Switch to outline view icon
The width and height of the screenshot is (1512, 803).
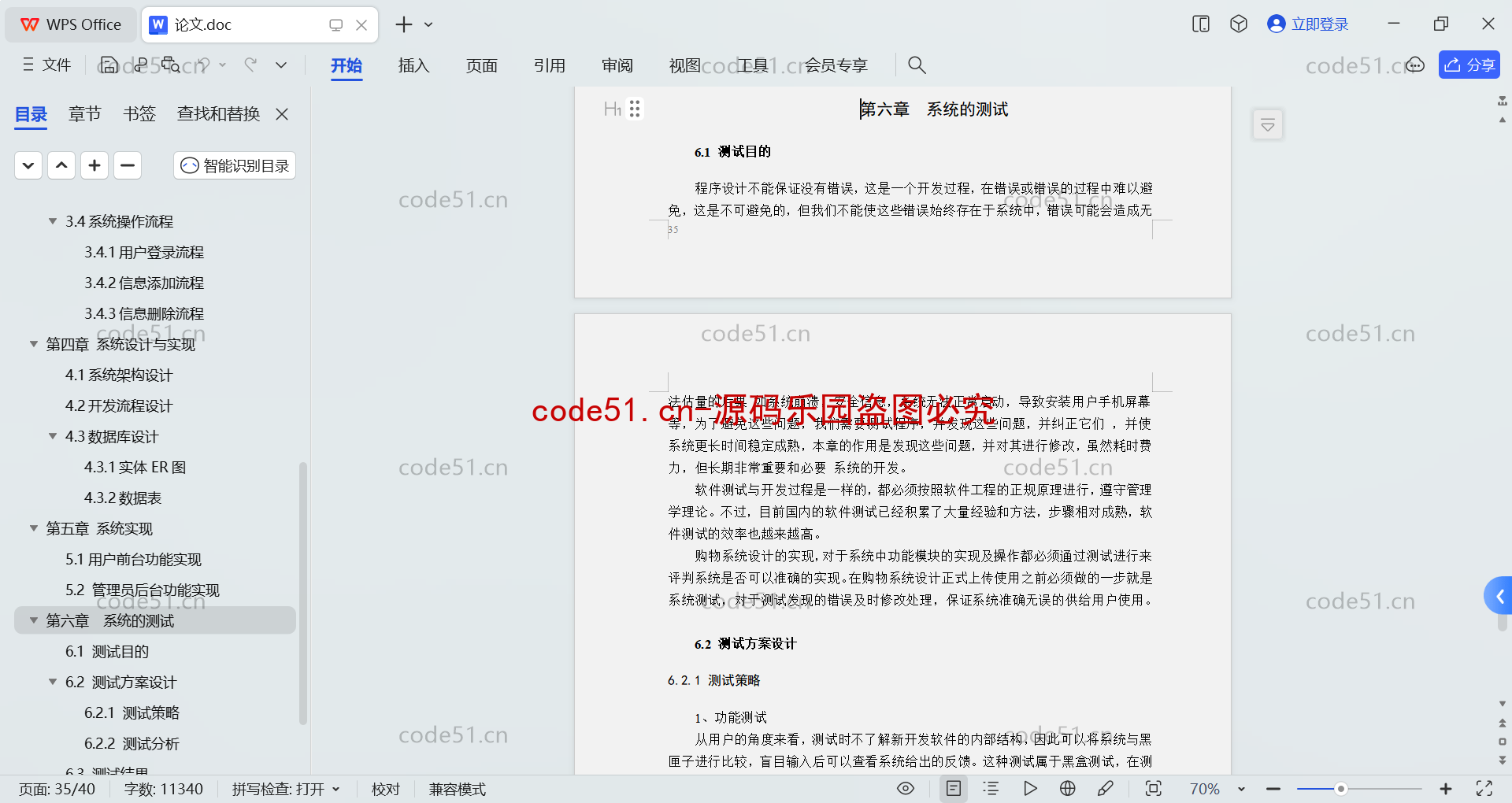(991, 788)
